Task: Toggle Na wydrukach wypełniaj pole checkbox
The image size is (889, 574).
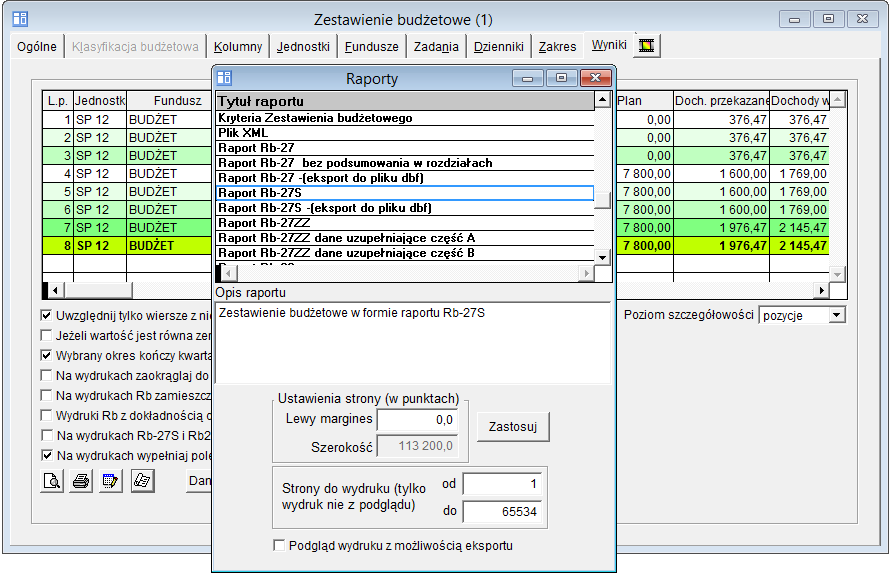Action: click(x=46, y=455)
